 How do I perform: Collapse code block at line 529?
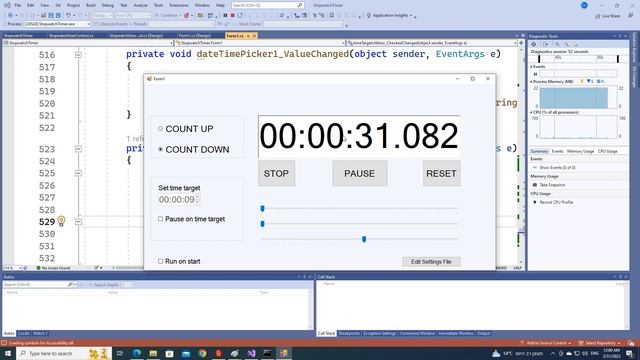(78, 222)
